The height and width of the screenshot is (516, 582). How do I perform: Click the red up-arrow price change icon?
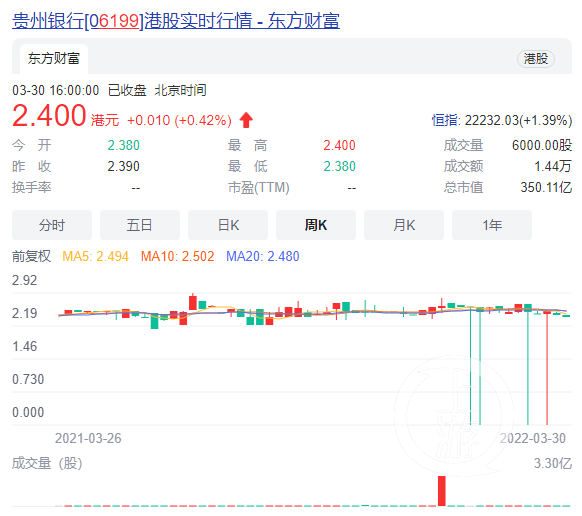pyautogui.click(x=246, y=120)
